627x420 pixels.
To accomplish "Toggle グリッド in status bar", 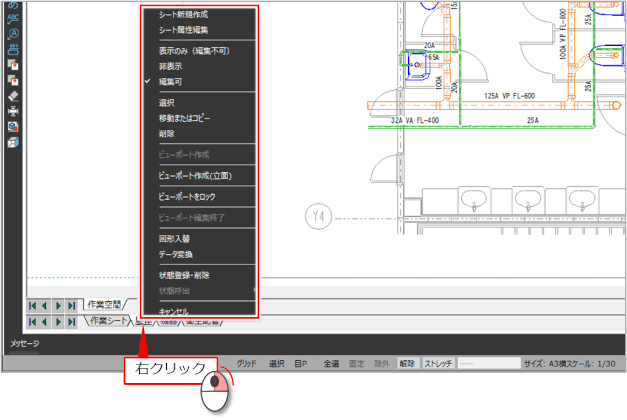I will pyautogui.click(x=247, y=364).
